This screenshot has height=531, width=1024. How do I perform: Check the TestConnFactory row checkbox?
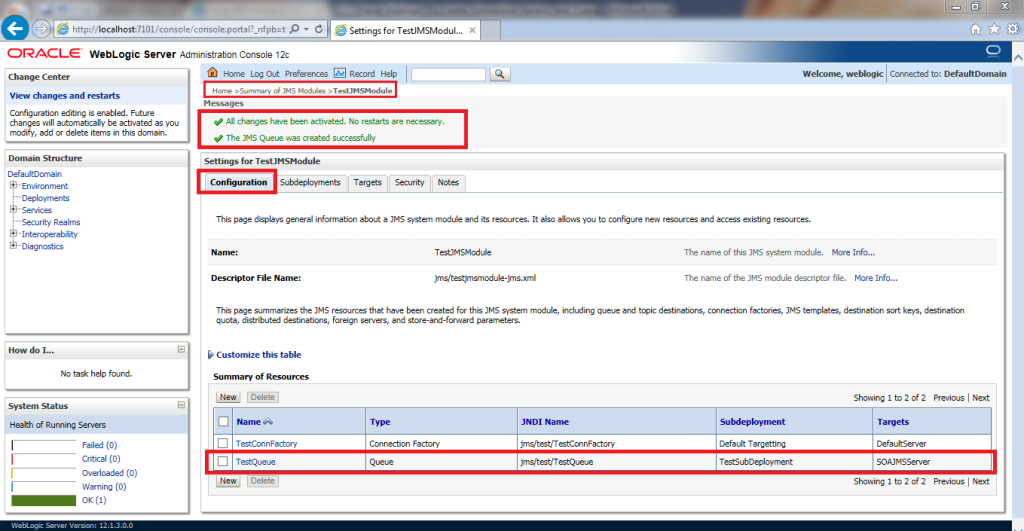tap(223, 443)
